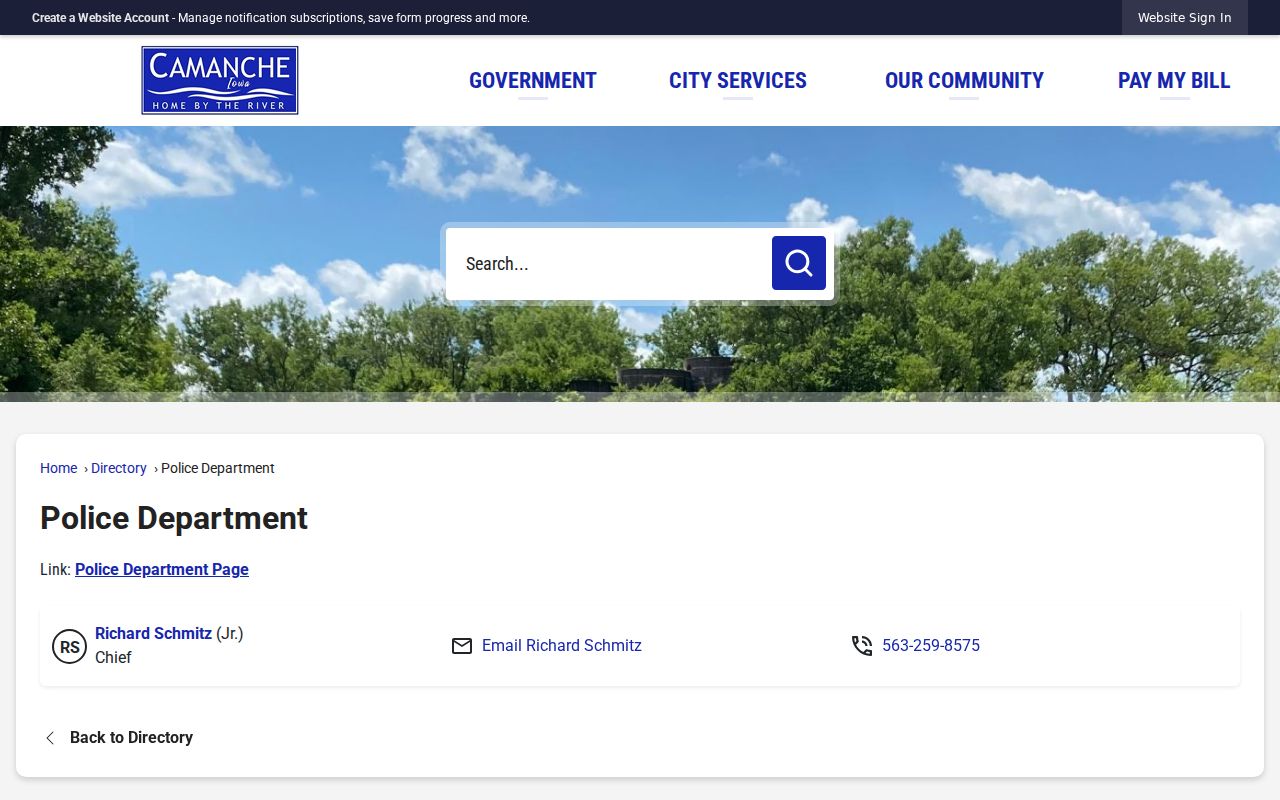The width and height of the screenshot is (1280, 800).
Task: Go to Directory breadcrumb link
Action: pos(119,468)
